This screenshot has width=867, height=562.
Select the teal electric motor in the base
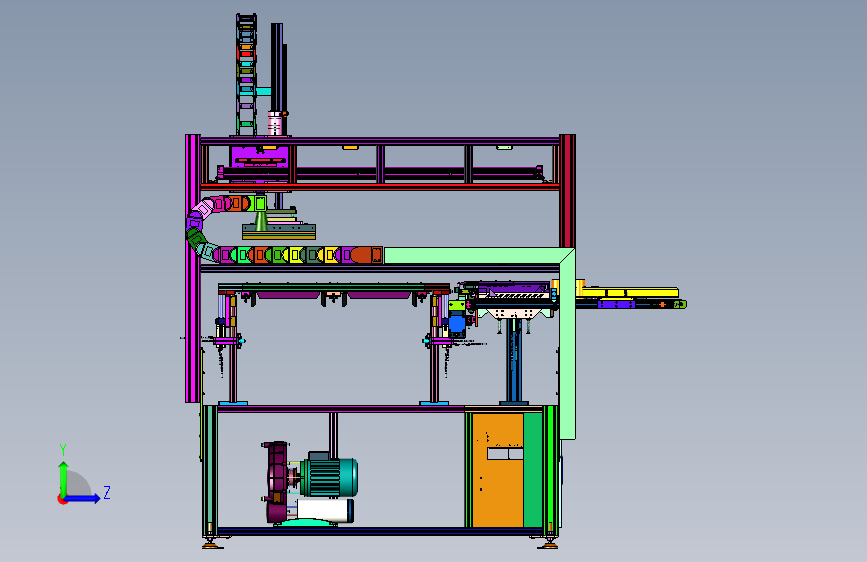point(329,476)
